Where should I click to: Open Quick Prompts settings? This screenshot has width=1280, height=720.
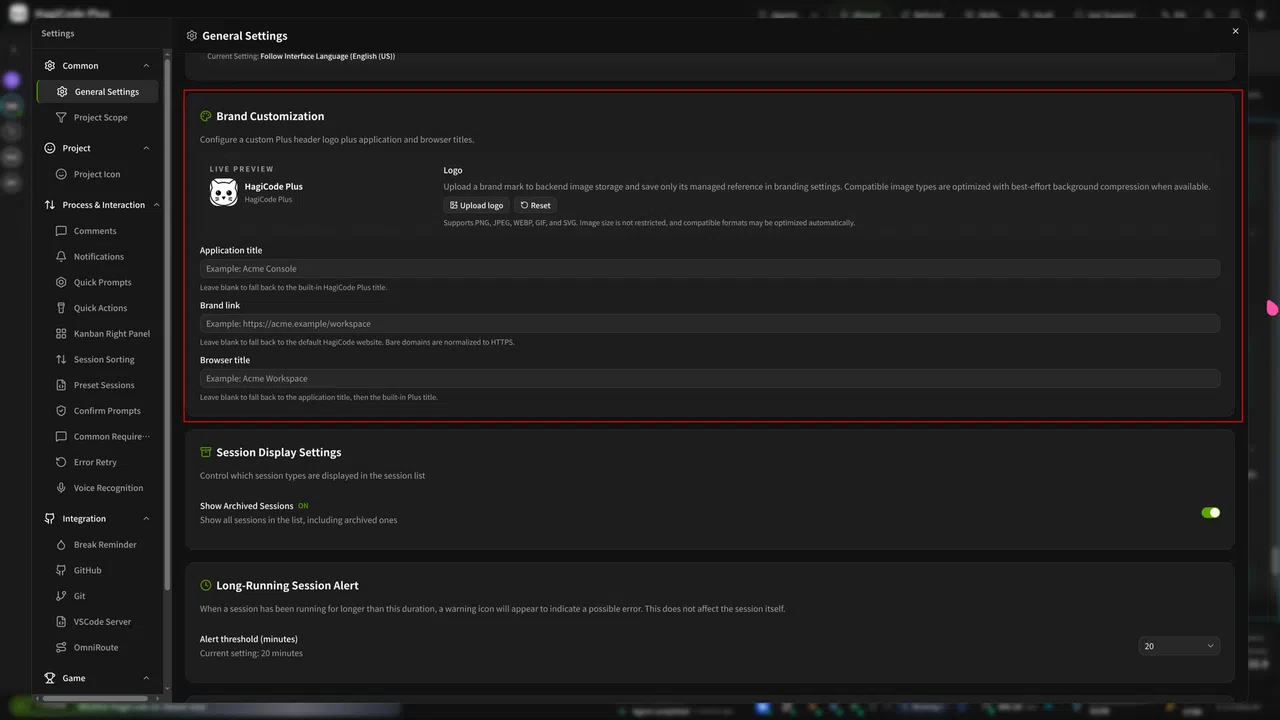(x=98, y=282)
